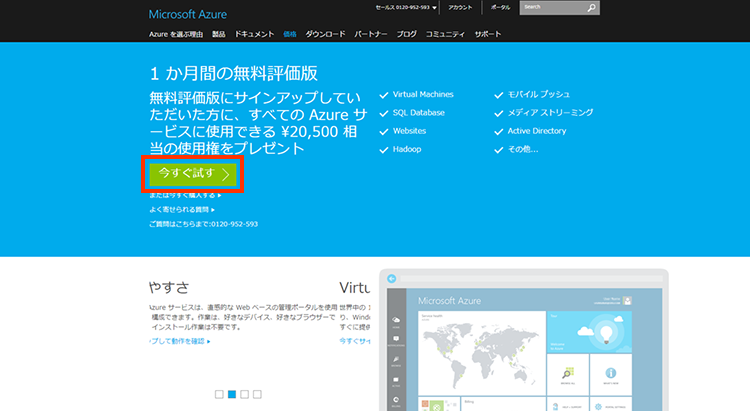Screen dimensions: 750x411
Task: Click the checkmark beside SQL Database
Action: (384, 113)
